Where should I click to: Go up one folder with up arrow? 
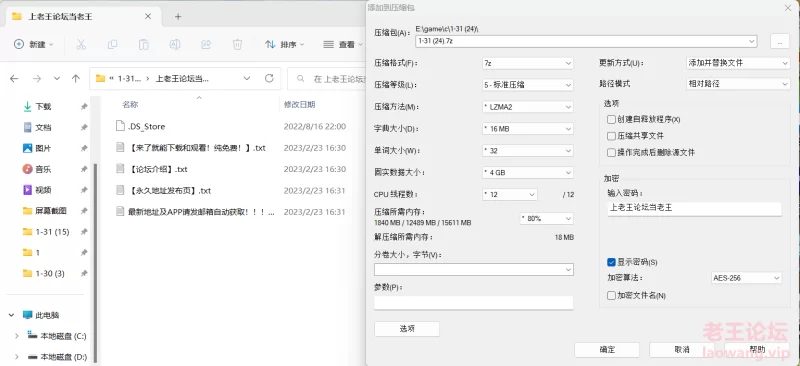click(76, 79)
